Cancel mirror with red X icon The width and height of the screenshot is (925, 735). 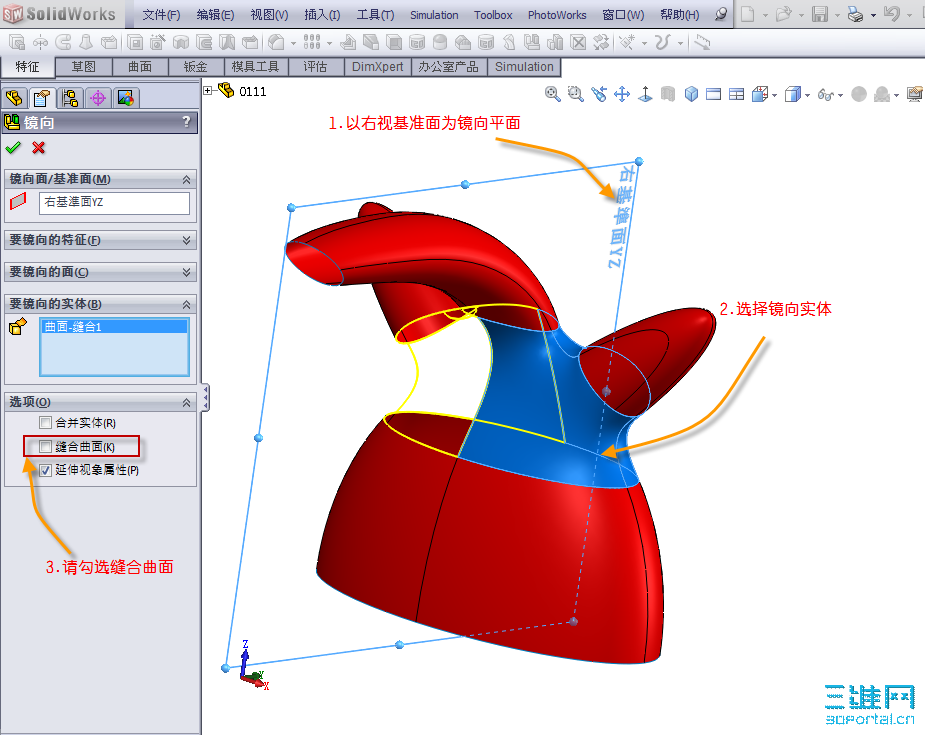(x=39, y=147)
